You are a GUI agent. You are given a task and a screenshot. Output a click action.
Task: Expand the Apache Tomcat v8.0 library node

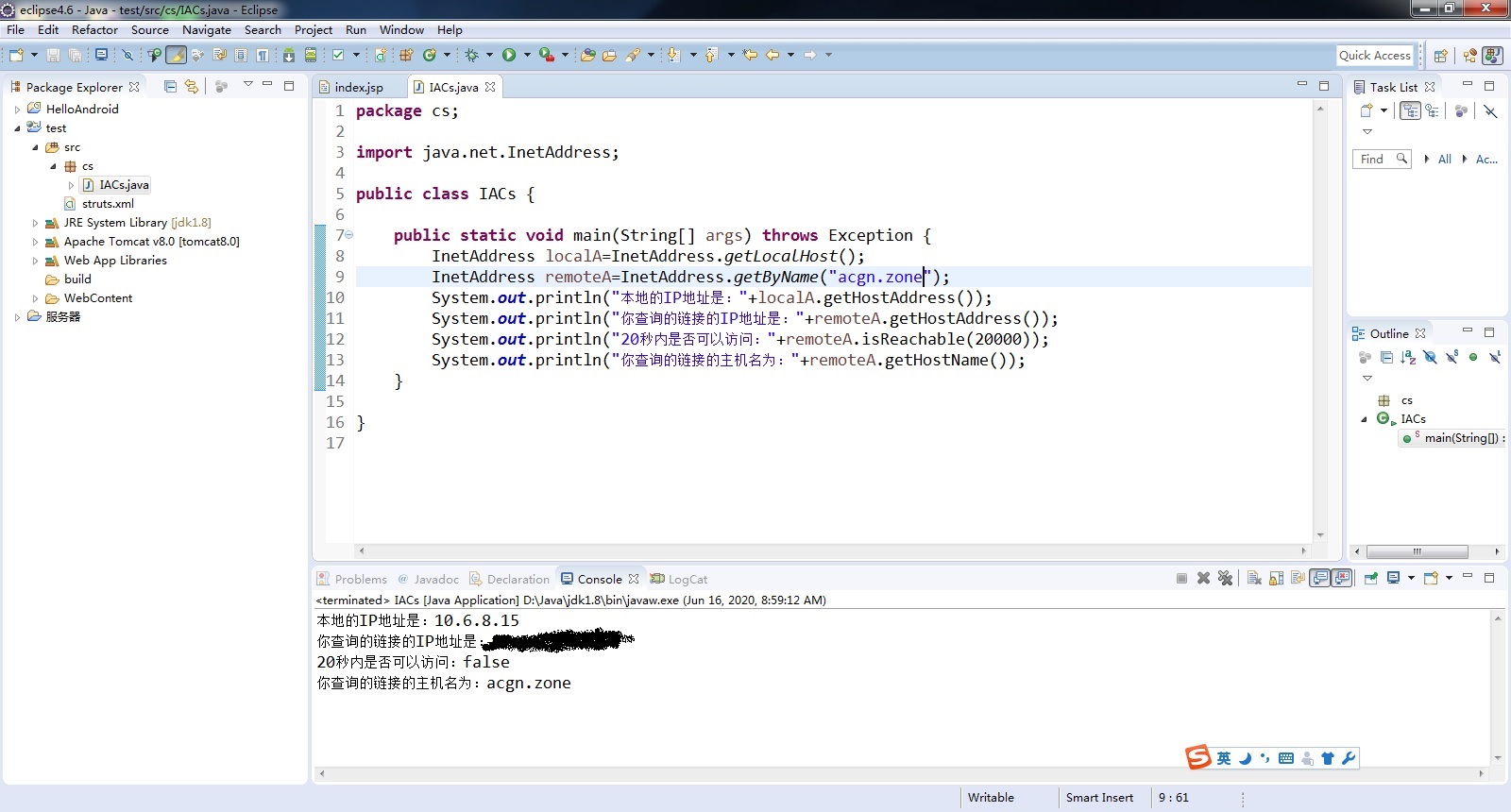35,242
